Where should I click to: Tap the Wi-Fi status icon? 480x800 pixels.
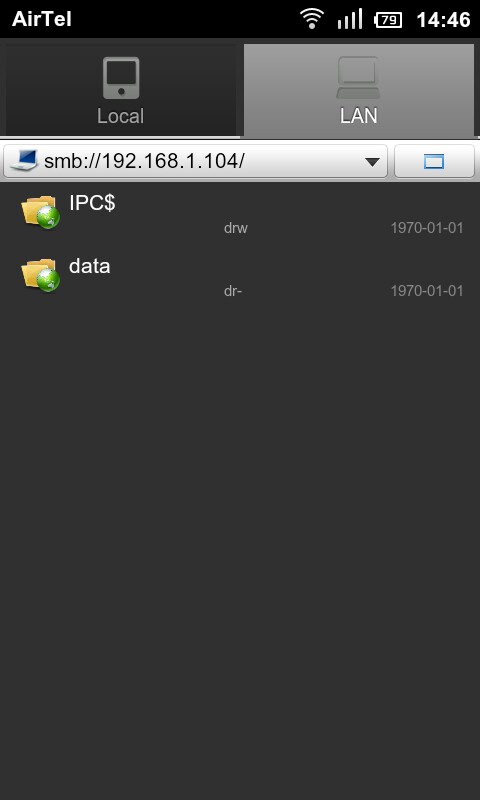click(311, 19)
